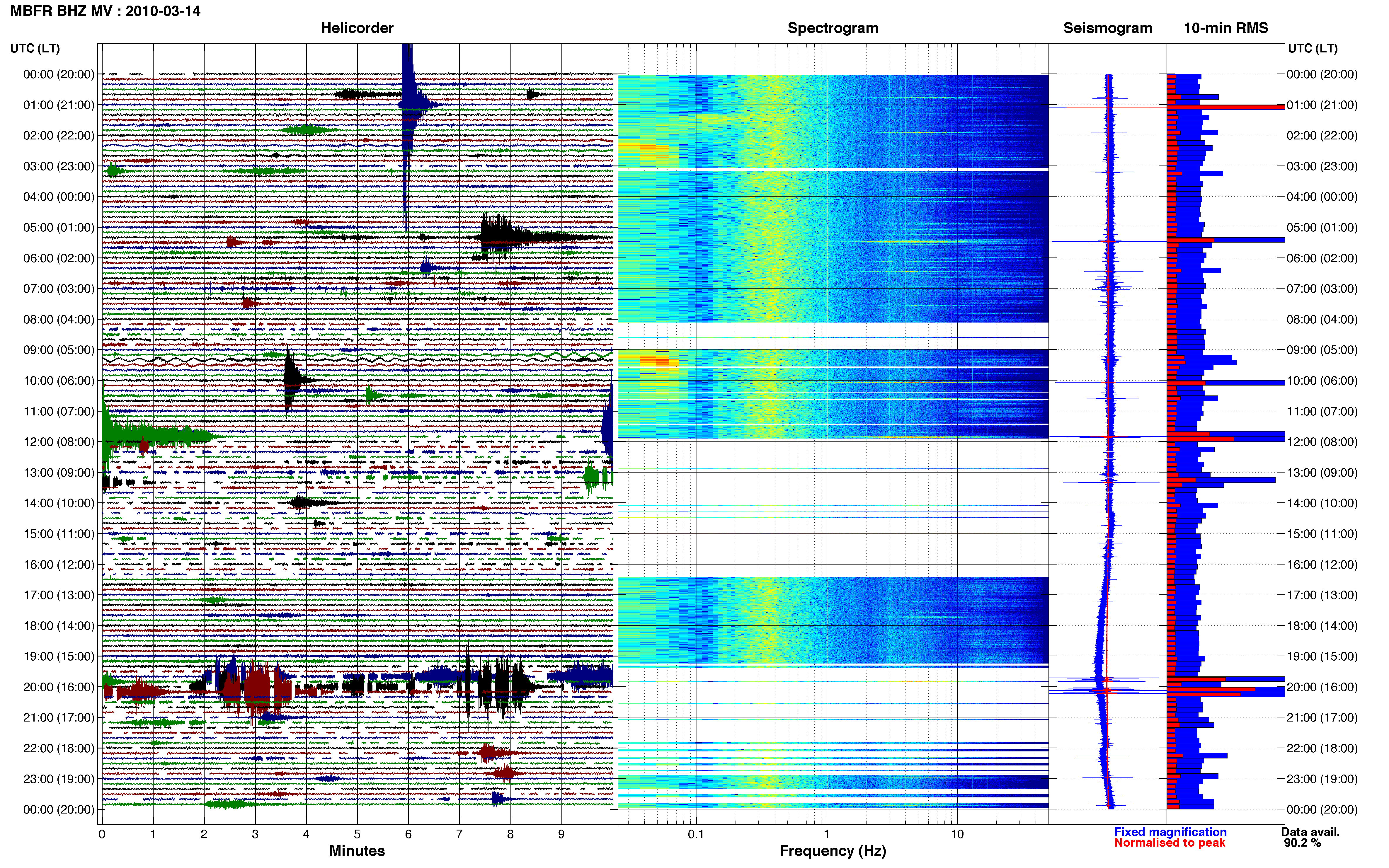Click left time label 12:00 (08:00)
This screenshot has height=868, width=1389.
[59, 442]
